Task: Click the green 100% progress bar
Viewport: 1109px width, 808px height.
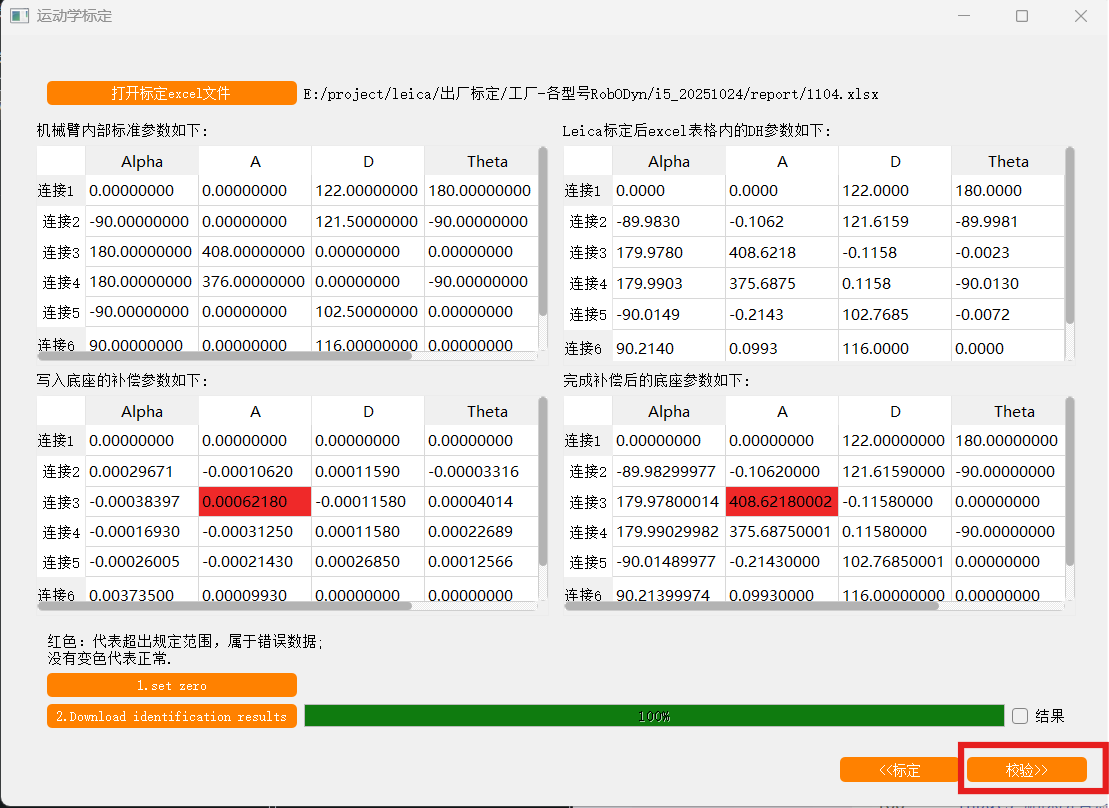Action: pyautogui.click(x=653, y=716)
